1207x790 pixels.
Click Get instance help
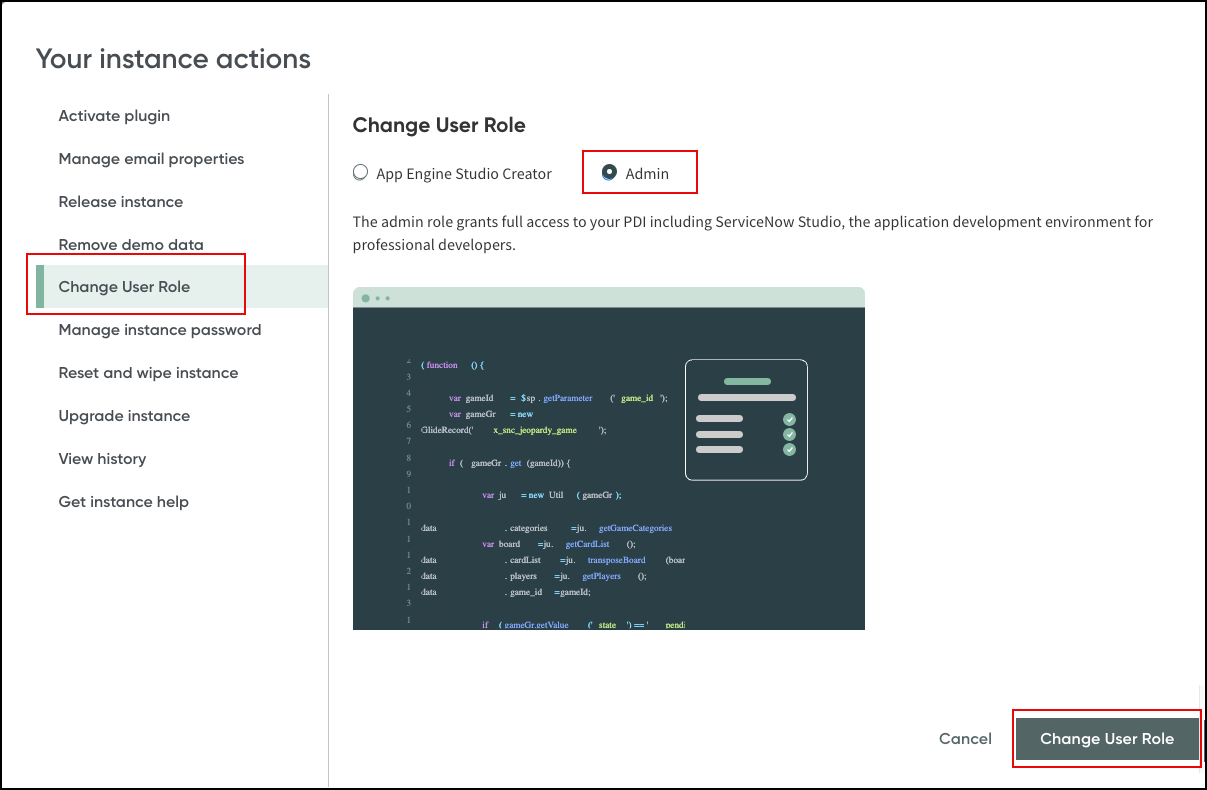[x=123, y=502]
